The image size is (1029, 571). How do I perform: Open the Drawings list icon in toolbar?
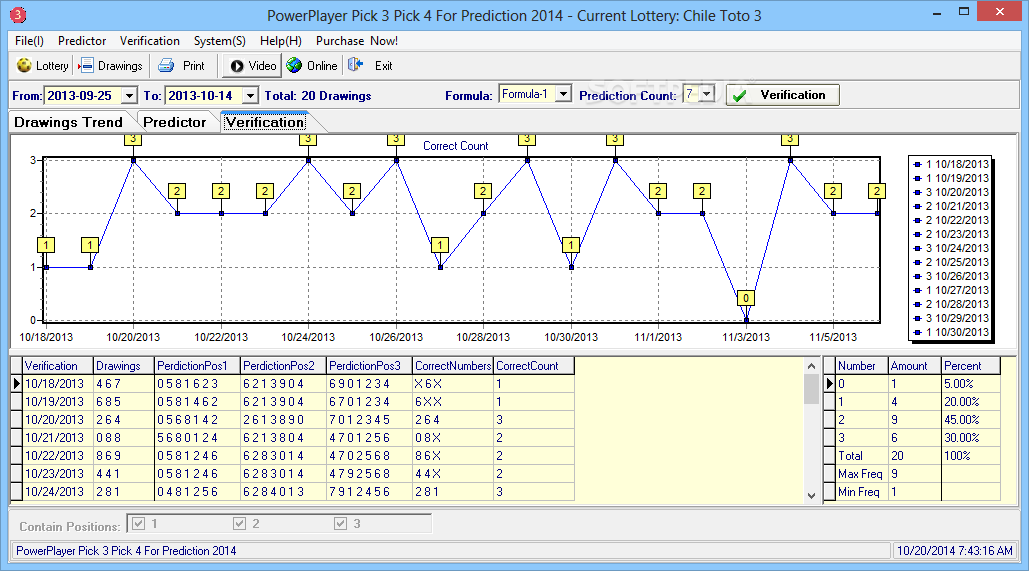coord(86,66)
